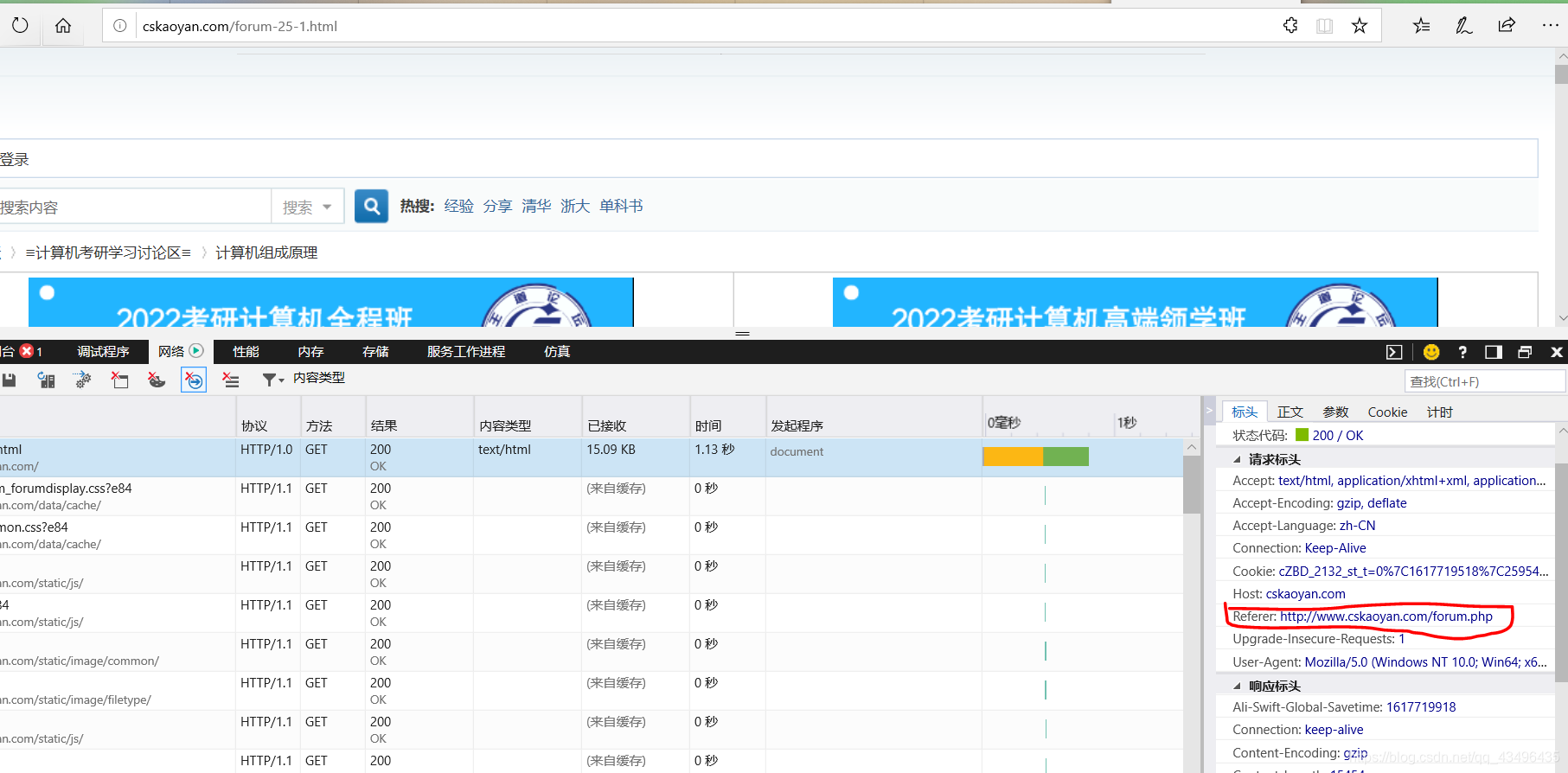Open breadcrumb 计算机组成原理
Image resolution: width=1568 pixels, height=773 pixels.
pyautogui.click(x=266, y=252)
